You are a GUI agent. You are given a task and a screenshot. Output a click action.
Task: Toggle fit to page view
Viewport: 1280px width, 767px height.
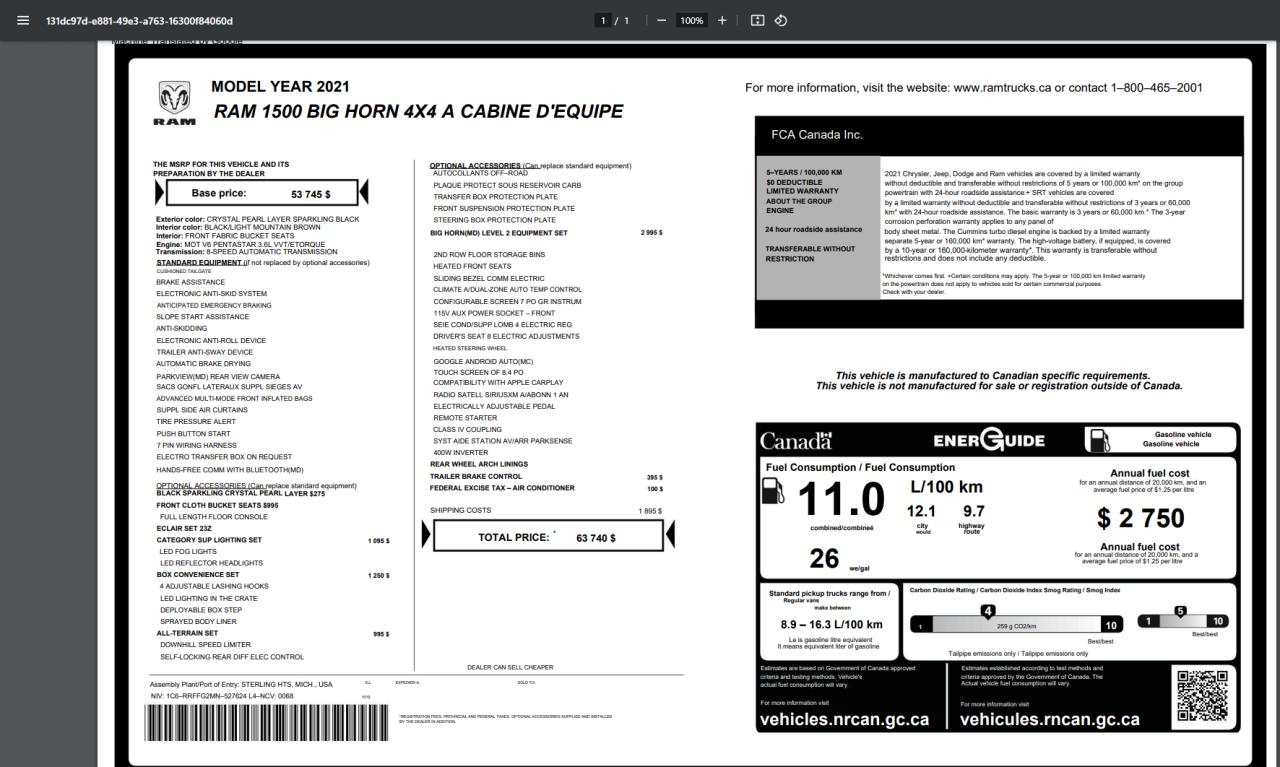pos(757,21)
